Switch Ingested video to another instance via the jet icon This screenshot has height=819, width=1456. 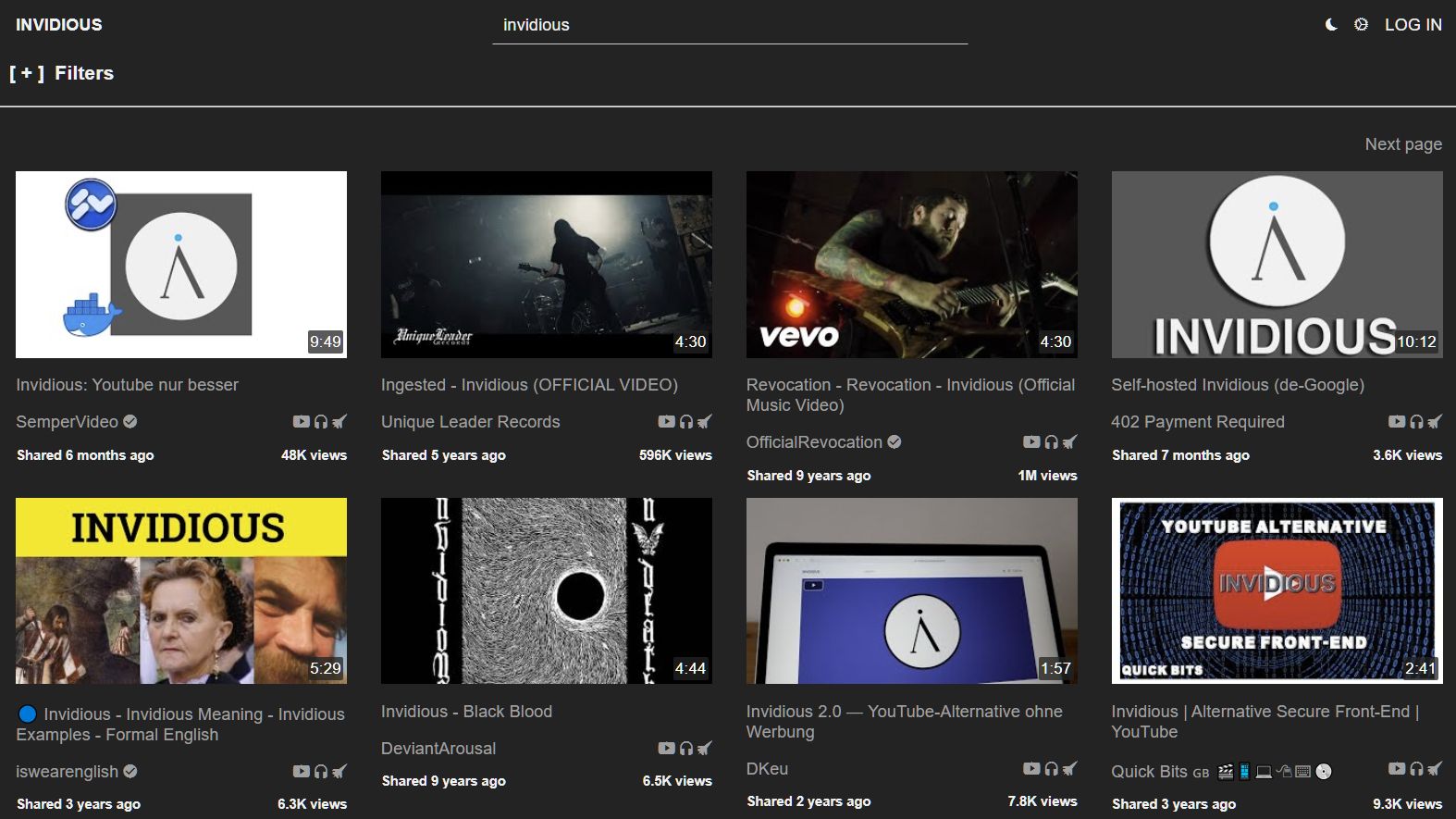[x=705, y=422]
